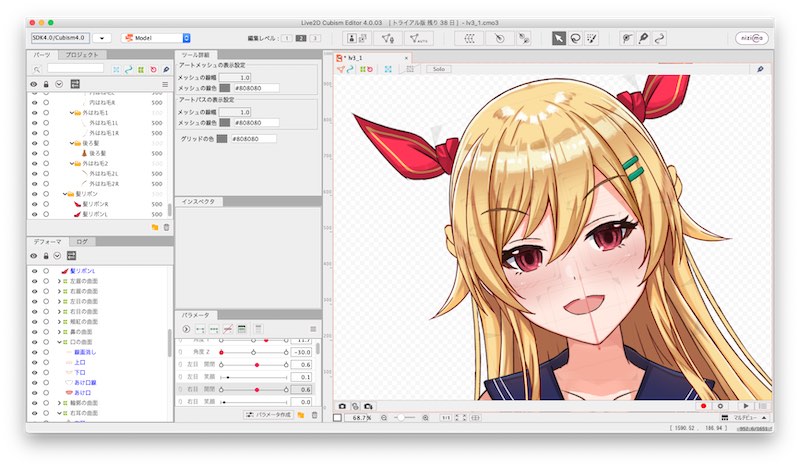Open the SDK version dropdown arrow
Image resolution: width=800 pixels, height=467 pixels.
coord(102,38)
